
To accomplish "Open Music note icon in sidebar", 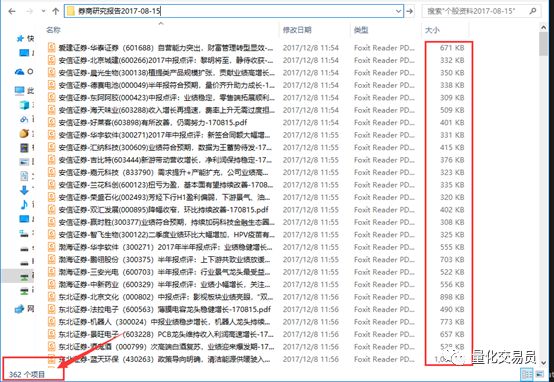I will [x=24, y=204].
